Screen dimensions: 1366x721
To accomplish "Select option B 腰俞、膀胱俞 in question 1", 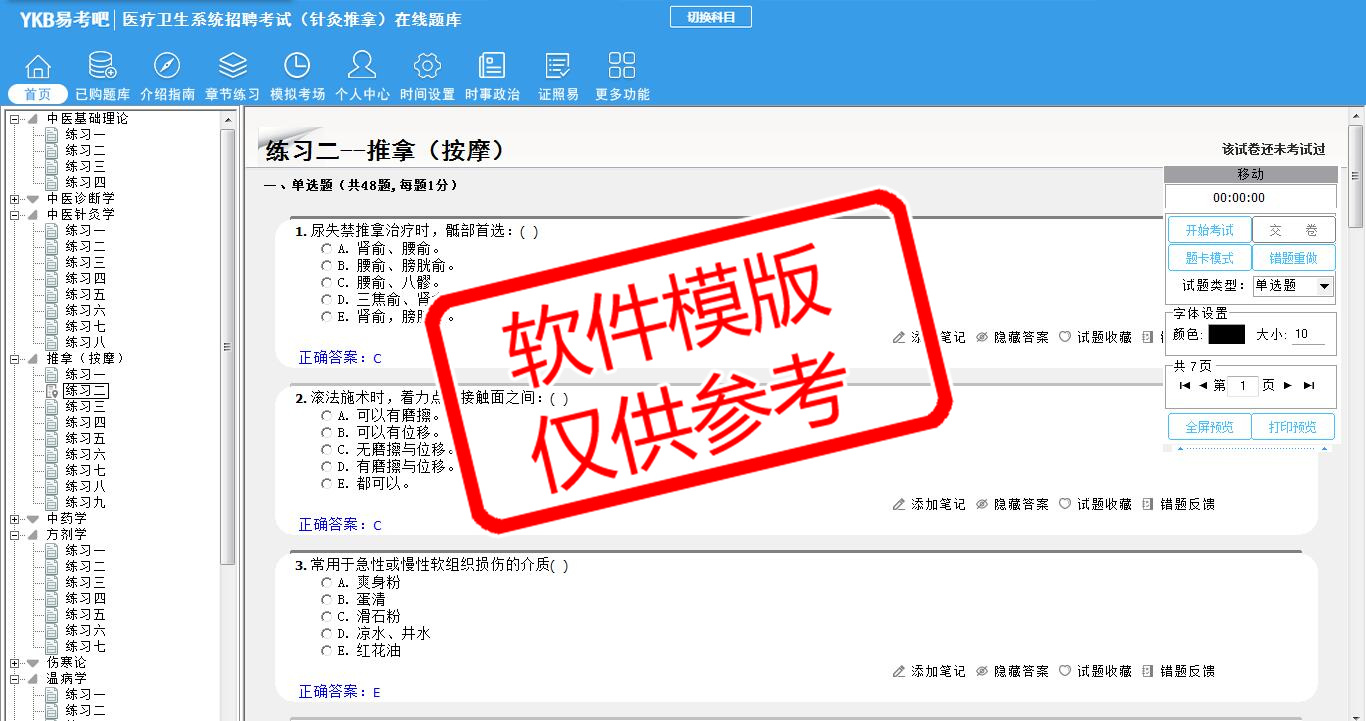I will coord(326,265).
